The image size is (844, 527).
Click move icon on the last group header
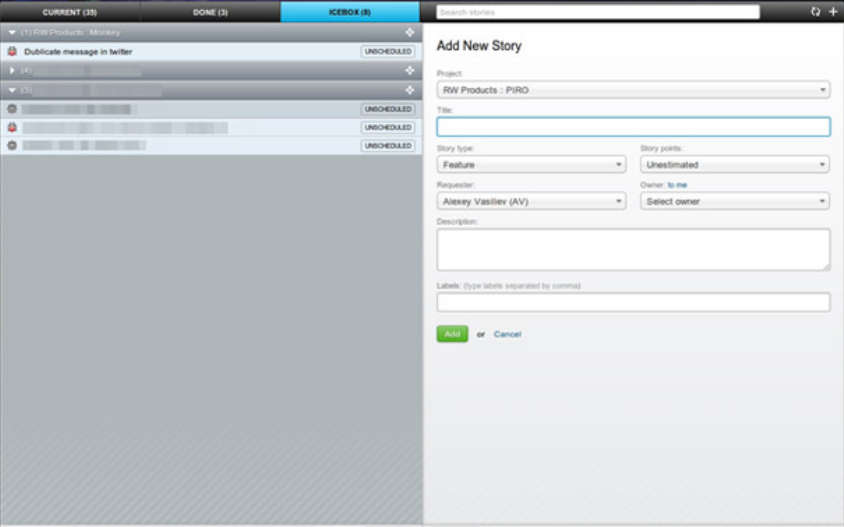pos(410,90)
